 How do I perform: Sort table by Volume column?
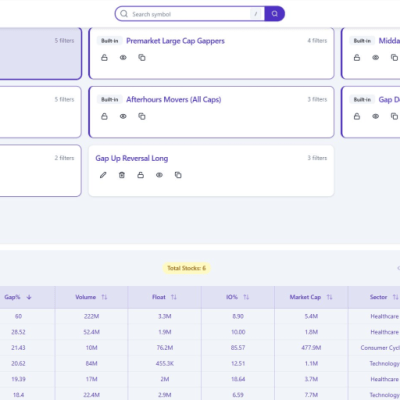pos(91,297)
